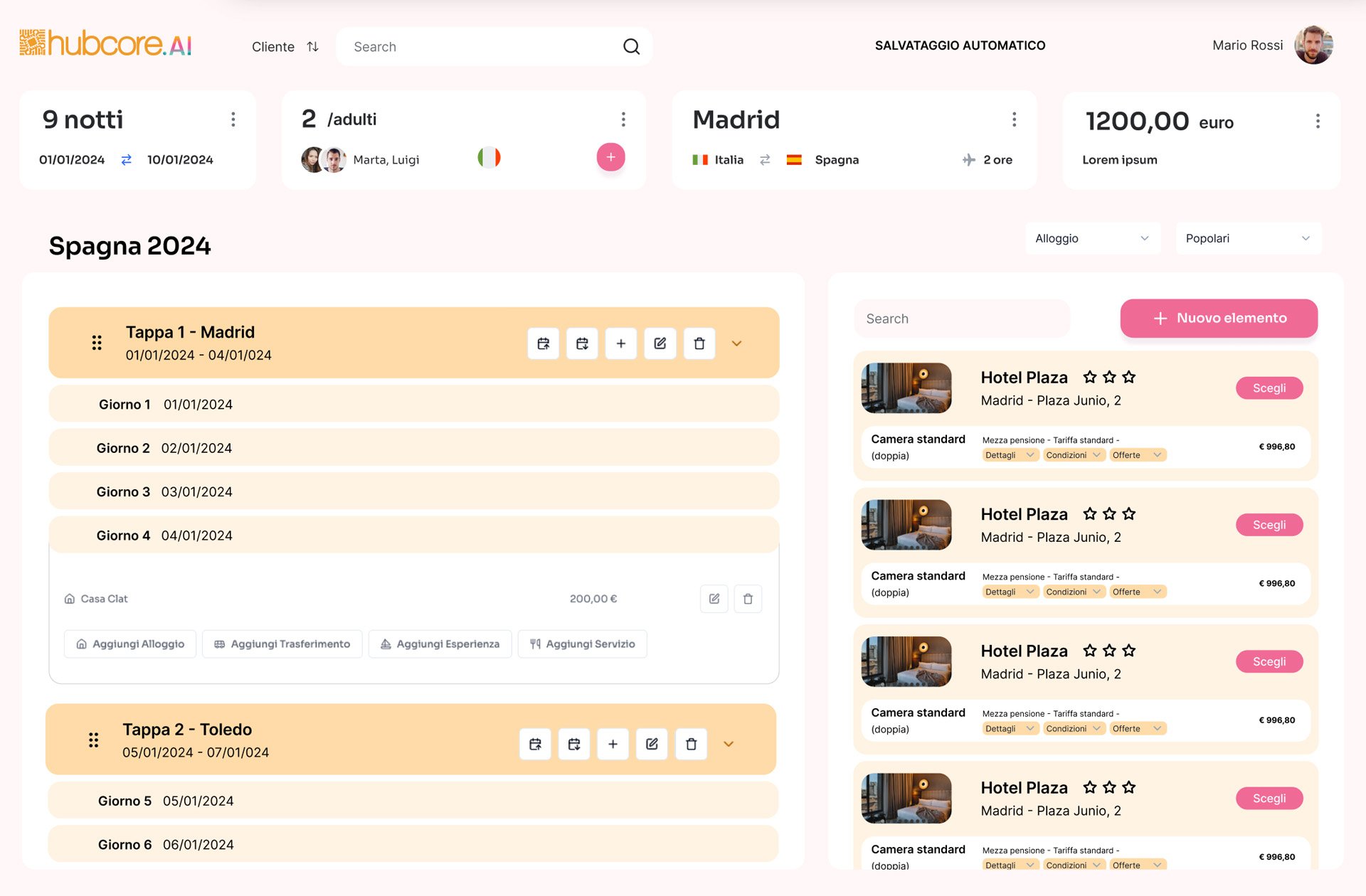The image size is (1366, 896).
Task: Expand the Tappa 2 section chevron
Action: click(x=729, y=743)
